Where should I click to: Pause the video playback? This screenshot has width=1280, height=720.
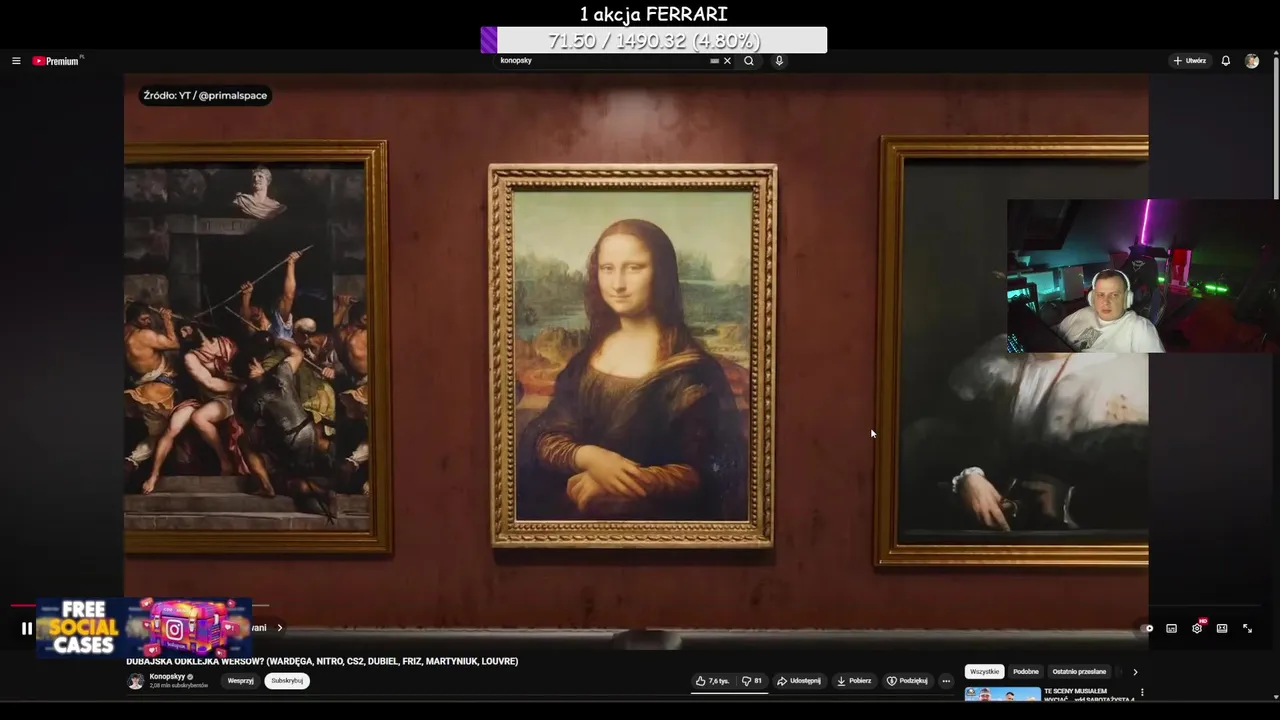coord(27,629)
